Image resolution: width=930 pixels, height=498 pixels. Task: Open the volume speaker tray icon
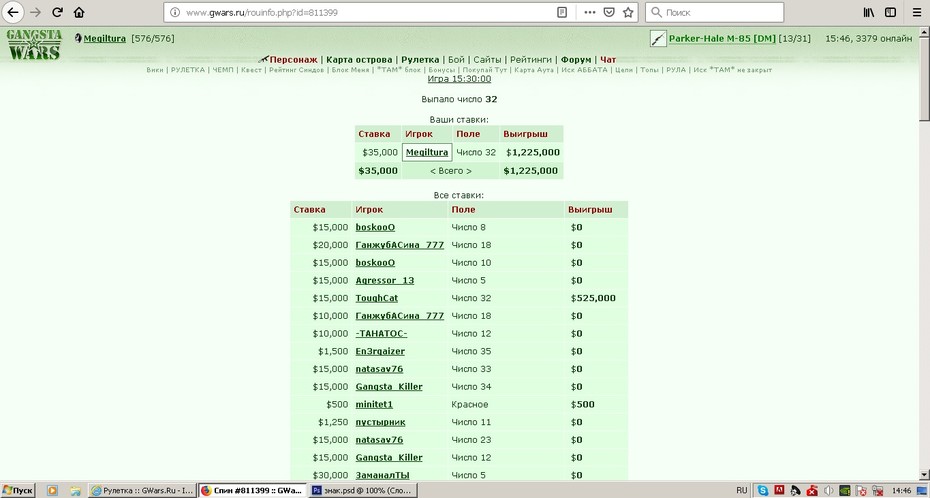pyautogui.click(x=829, y=491)
